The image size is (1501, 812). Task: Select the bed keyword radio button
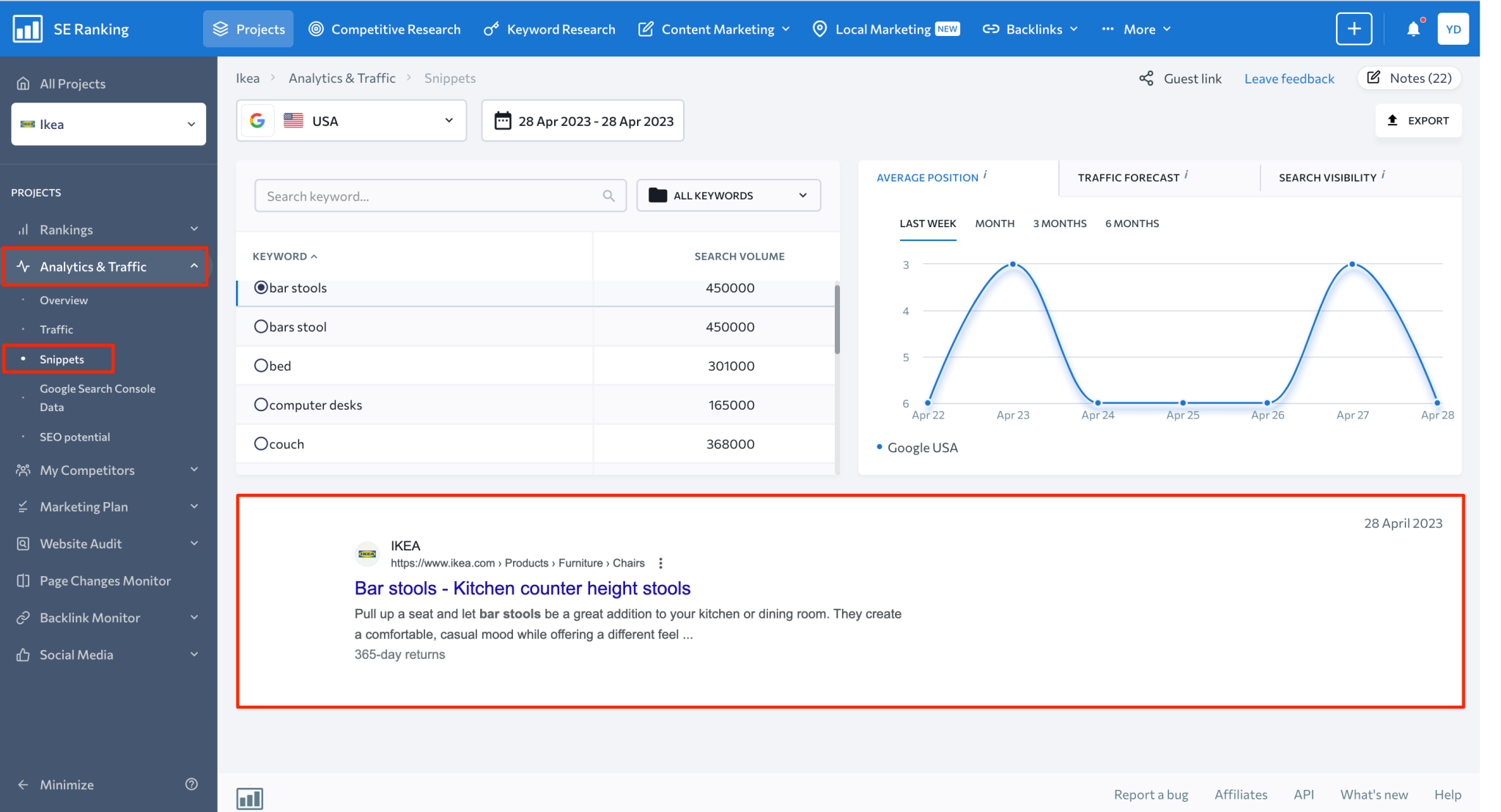pyautogui.click(x=261, y=365)
